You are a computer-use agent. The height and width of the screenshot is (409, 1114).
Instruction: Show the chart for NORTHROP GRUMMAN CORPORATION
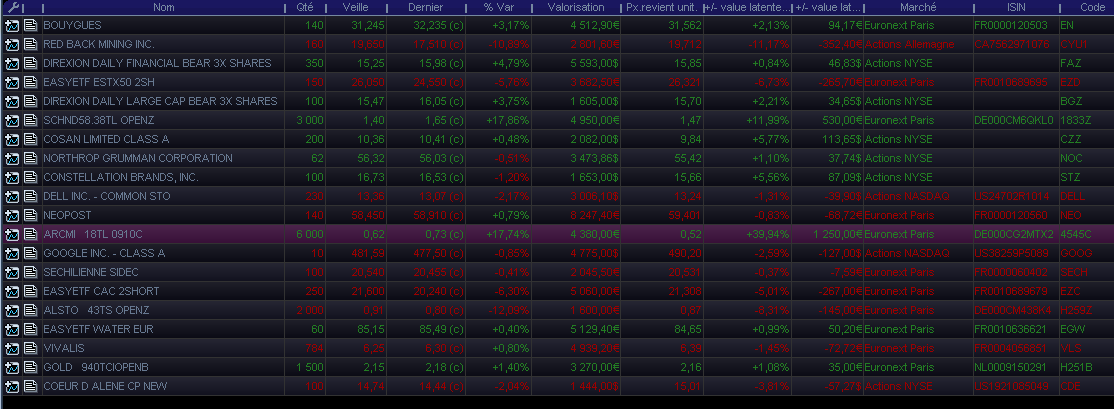click(x=11, y=158)
